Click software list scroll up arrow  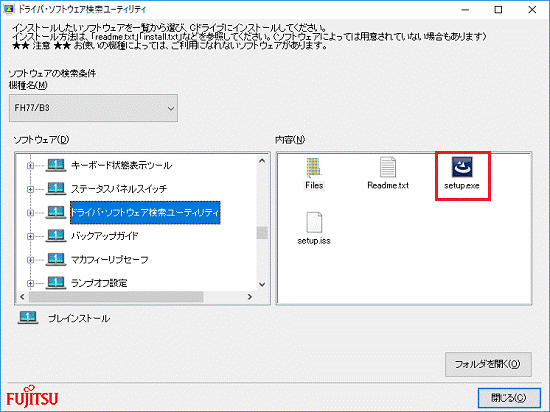point(262,161)
